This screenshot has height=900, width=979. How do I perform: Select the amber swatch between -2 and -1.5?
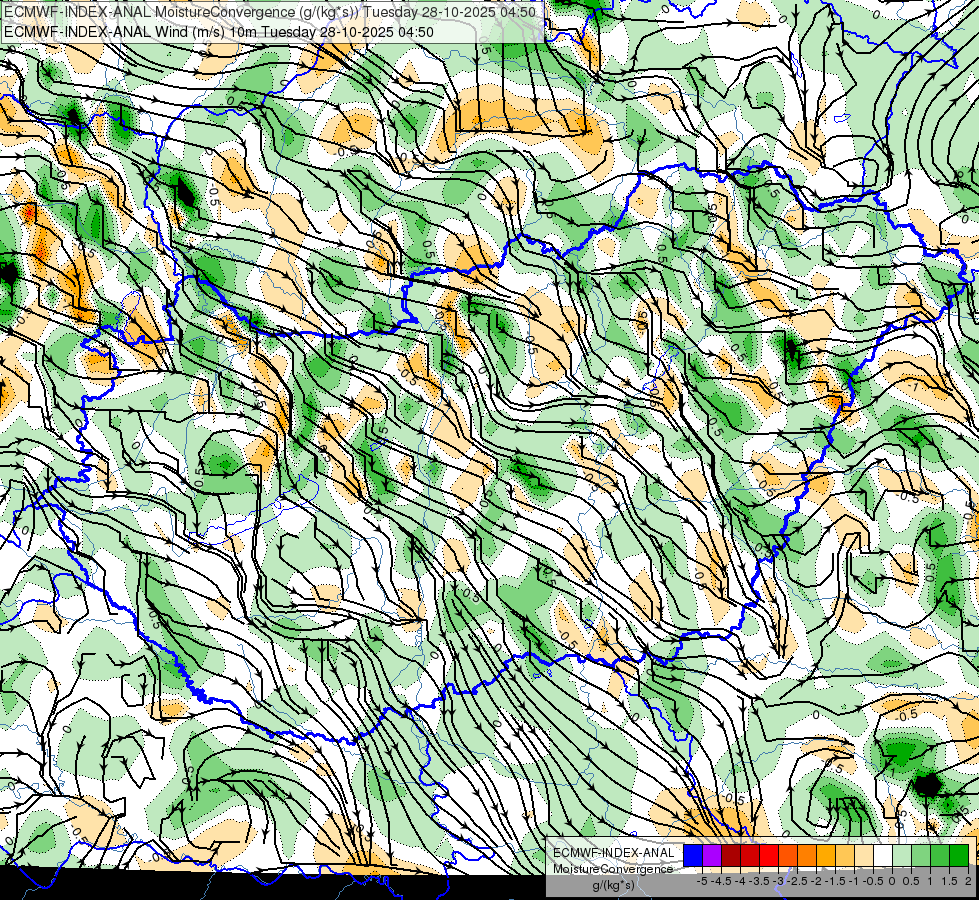point(826,855)
